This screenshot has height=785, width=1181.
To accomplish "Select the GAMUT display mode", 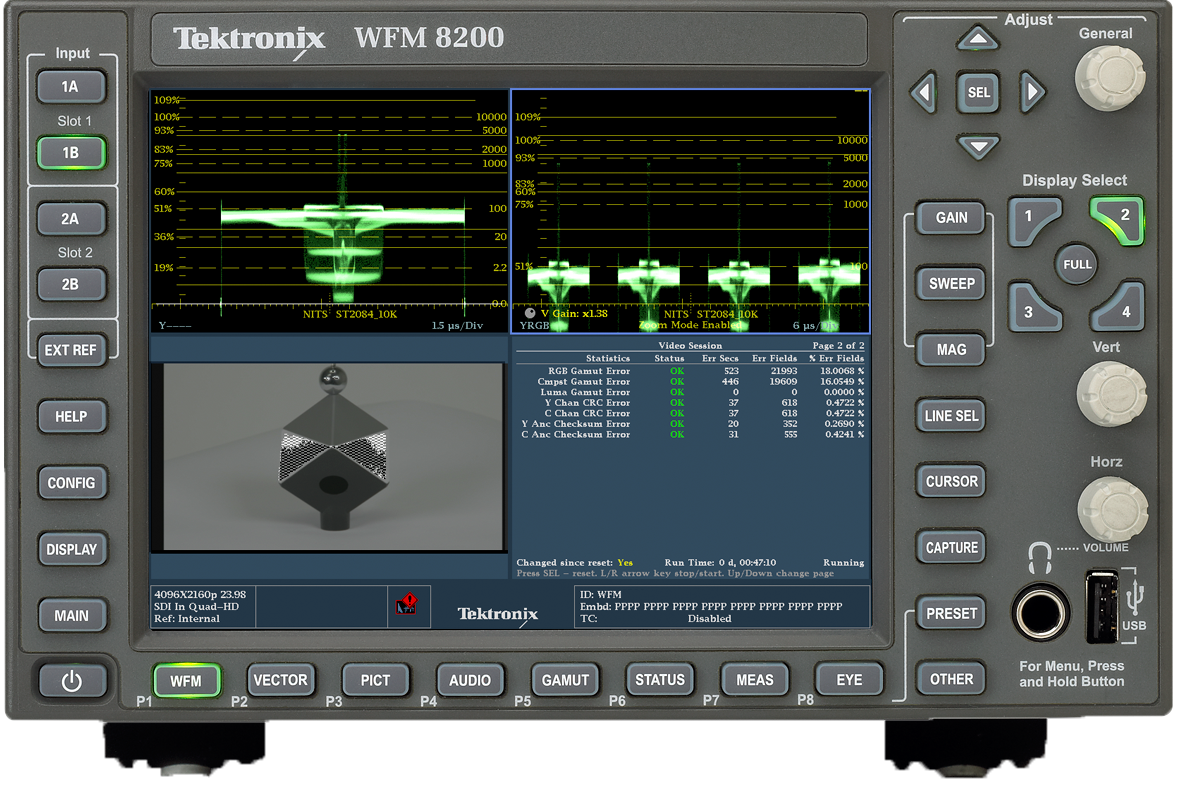I will (565, 680).
